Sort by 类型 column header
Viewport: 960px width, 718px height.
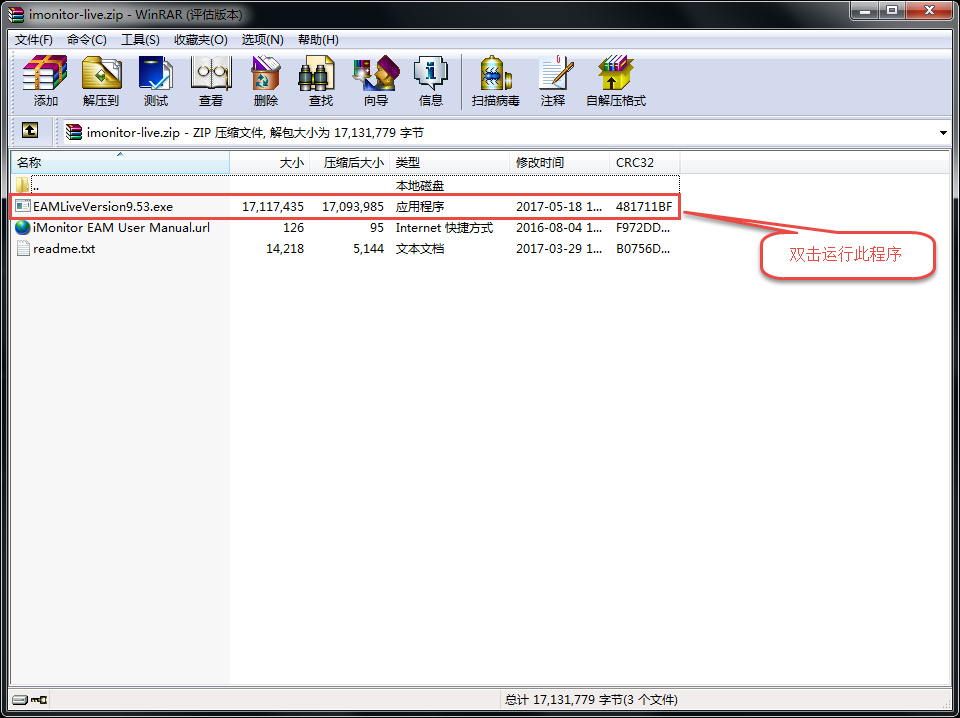[x=449, y=163]
